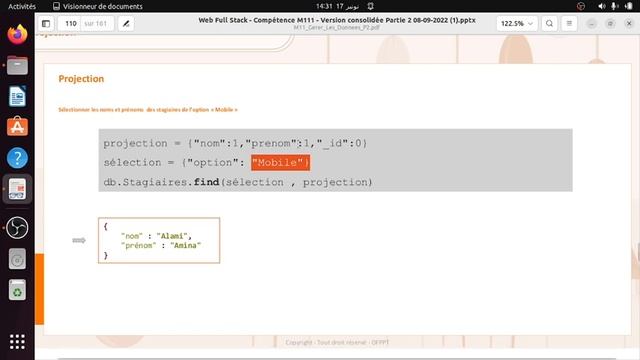The height and width of the screenshot is (360, 640).
Task: Open the battery status icon in the top bar
Action: coord(629,6)
